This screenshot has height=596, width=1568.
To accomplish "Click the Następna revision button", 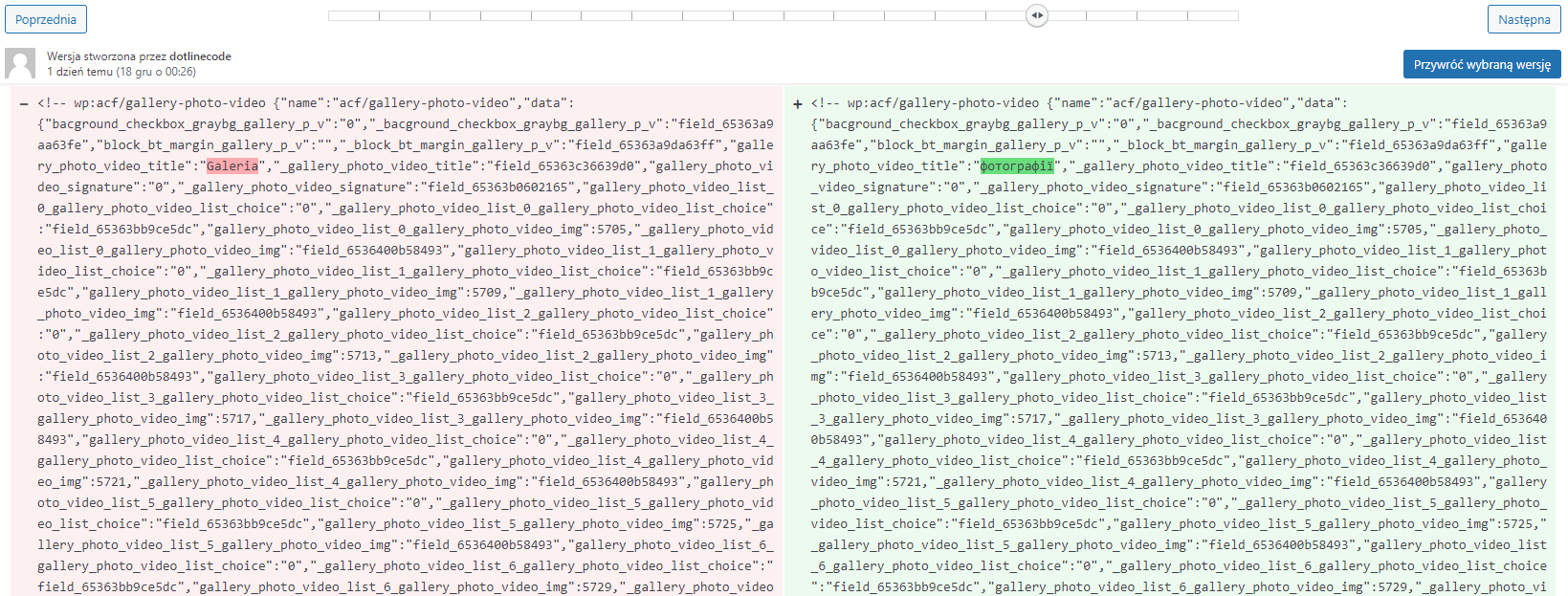I will pyautogui.click(x=1524, y=19).
